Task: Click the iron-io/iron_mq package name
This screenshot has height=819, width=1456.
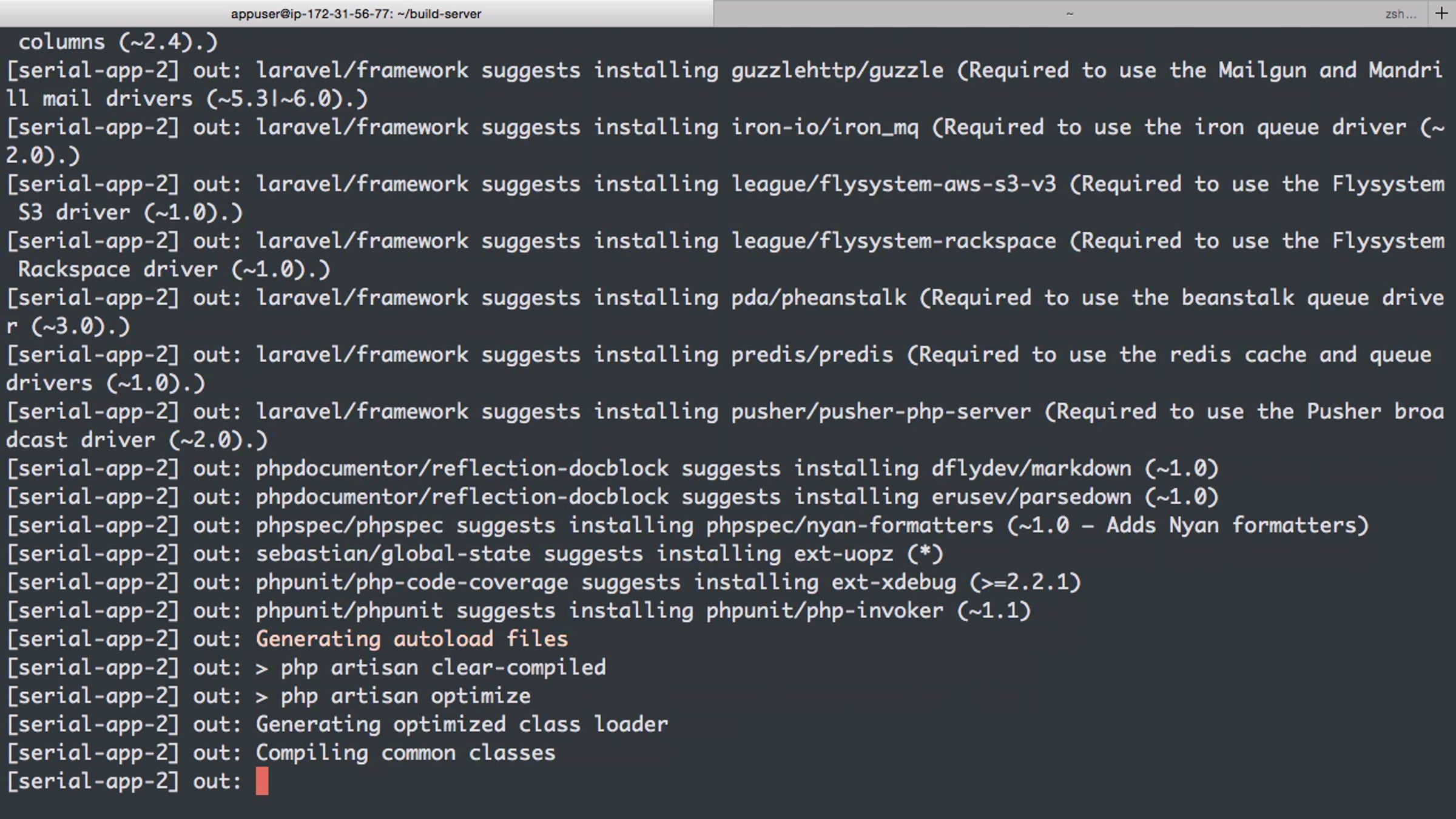Action: tap(824, 127)
